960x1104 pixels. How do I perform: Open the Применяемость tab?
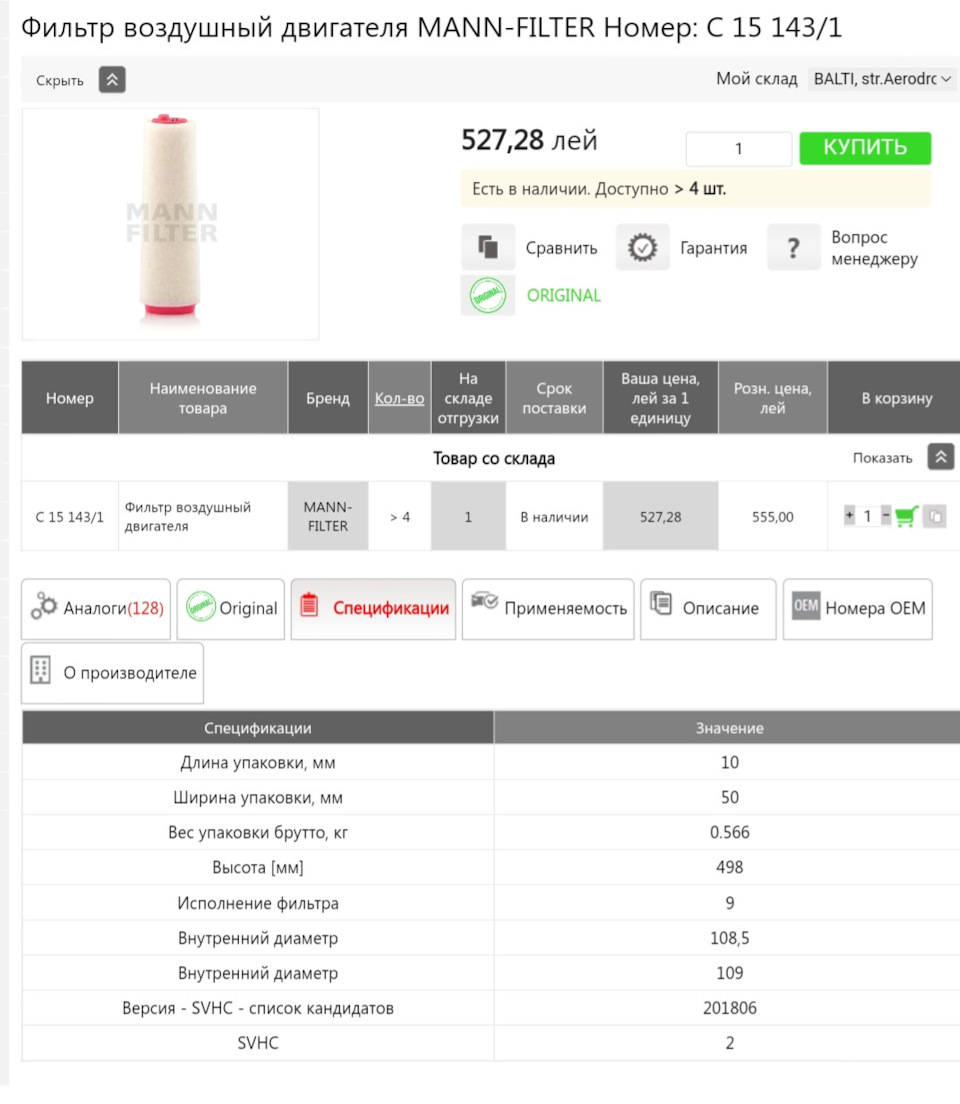point(548,609)
